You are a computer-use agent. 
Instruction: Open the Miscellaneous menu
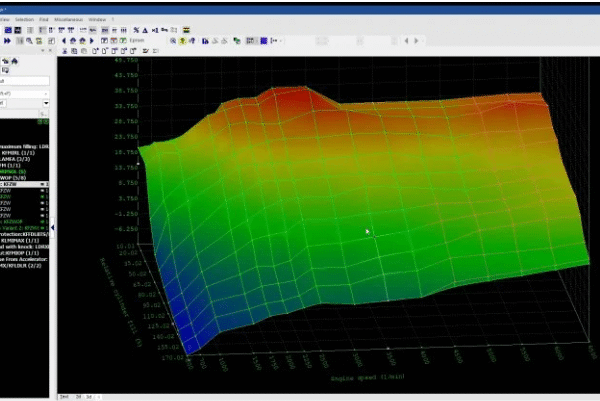click(68, 20)
